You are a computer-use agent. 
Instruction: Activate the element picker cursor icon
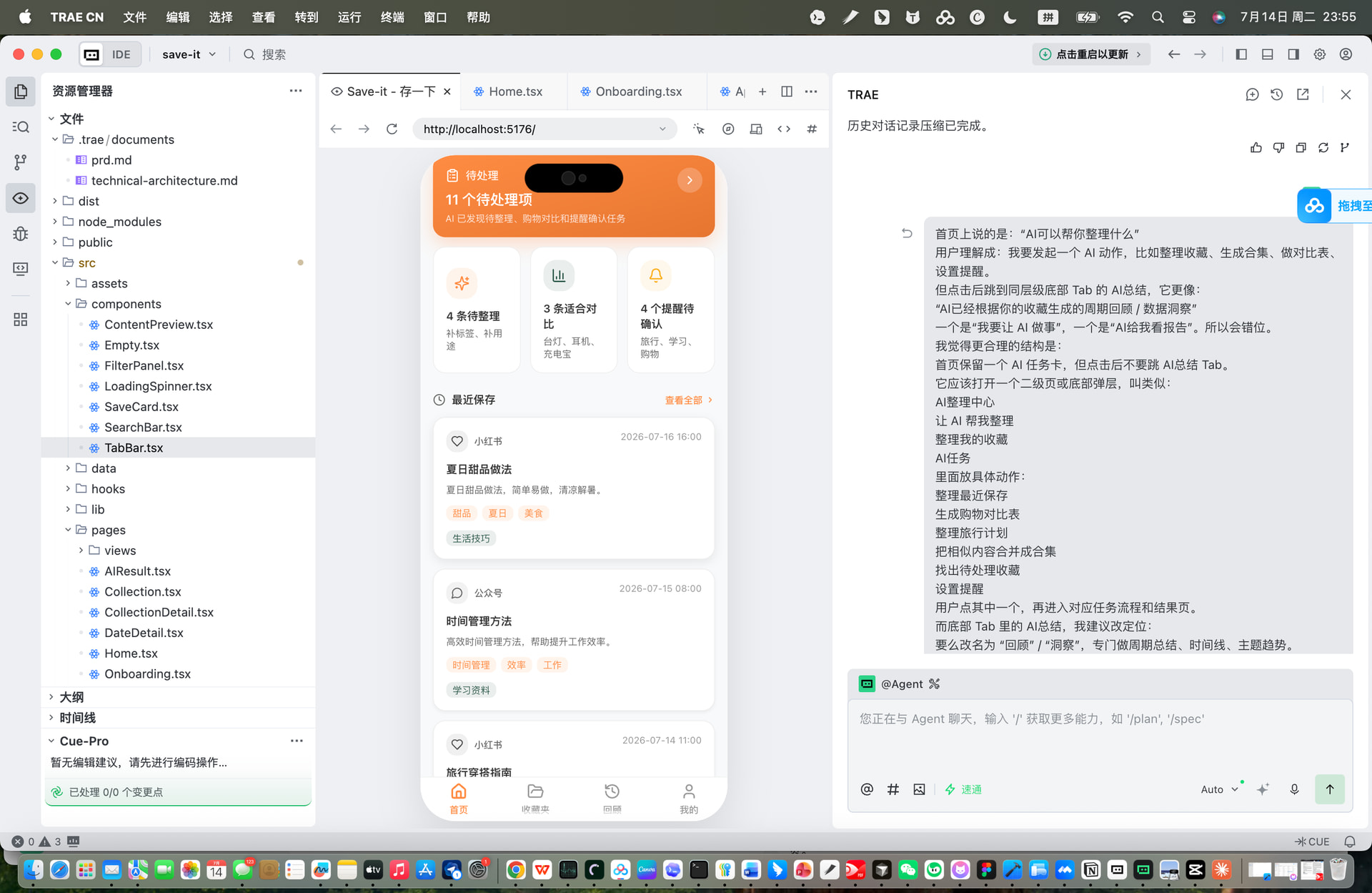click(x=699, y=129)
